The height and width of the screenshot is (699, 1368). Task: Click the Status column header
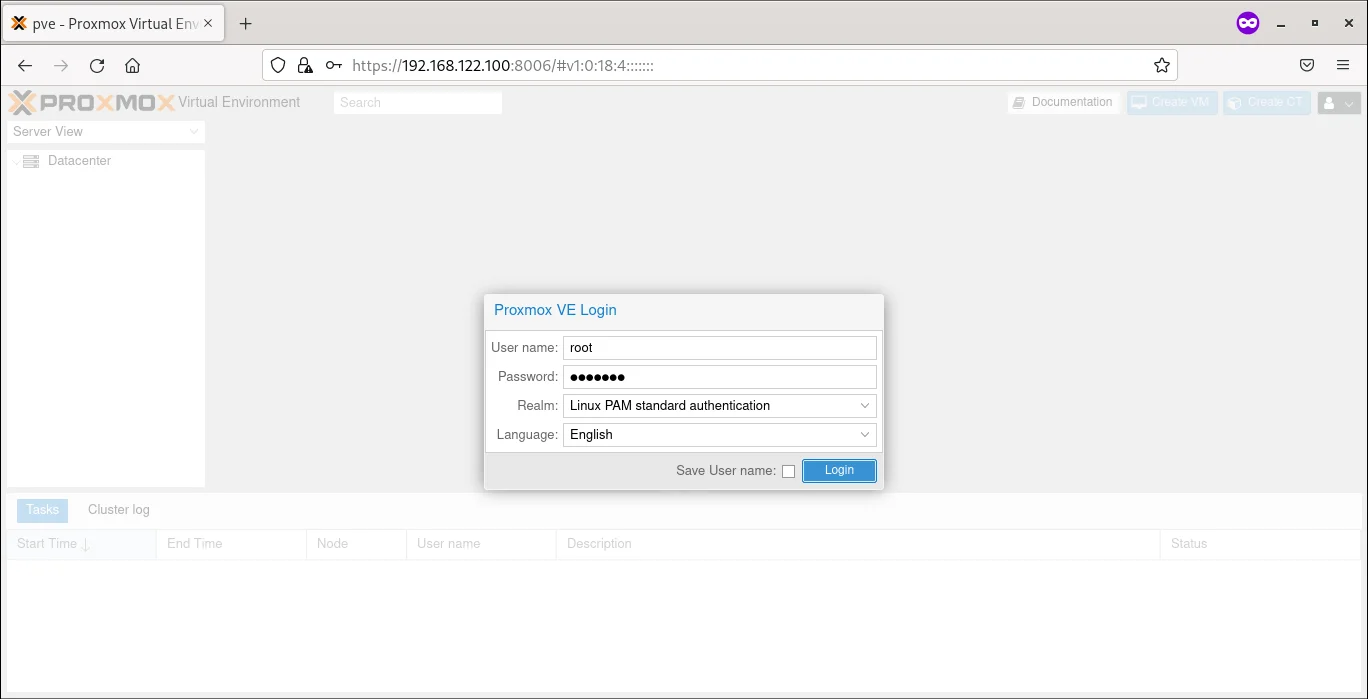coord(1260,544)
